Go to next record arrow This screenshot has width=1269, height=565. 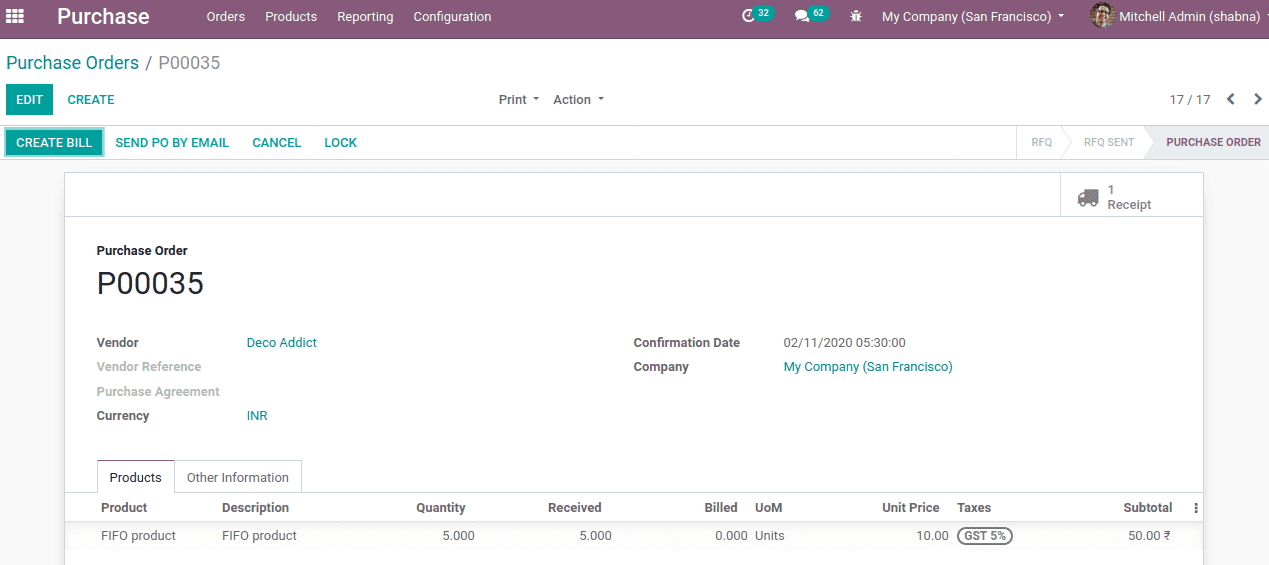(x=1258, y=99)
